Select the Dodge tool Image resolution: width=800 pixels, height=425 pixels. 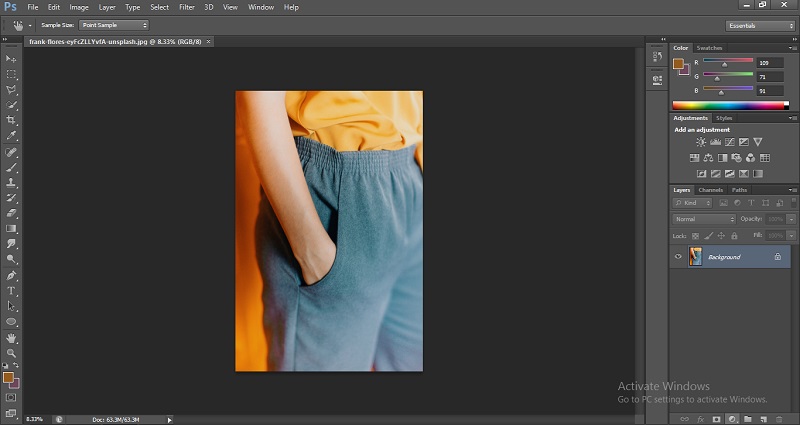(x=11, y=259)
